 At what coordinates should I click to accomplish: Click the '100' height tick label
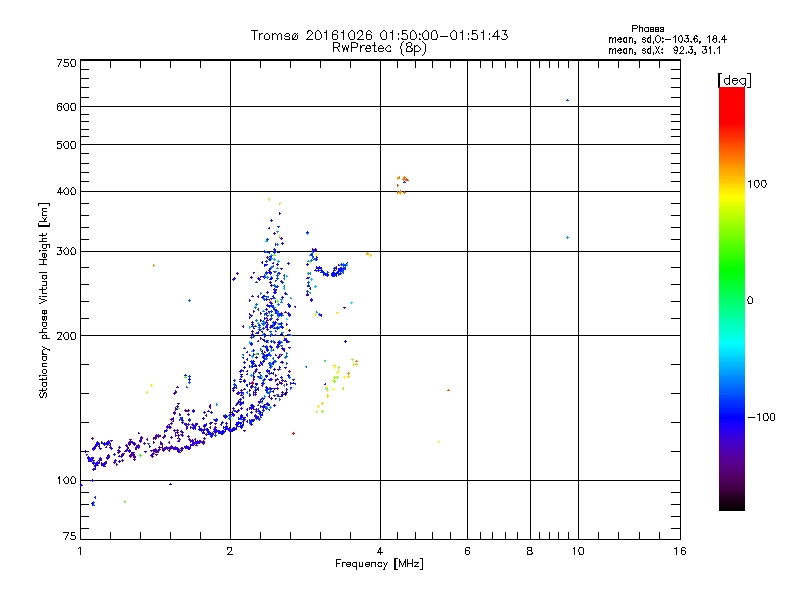66,481
